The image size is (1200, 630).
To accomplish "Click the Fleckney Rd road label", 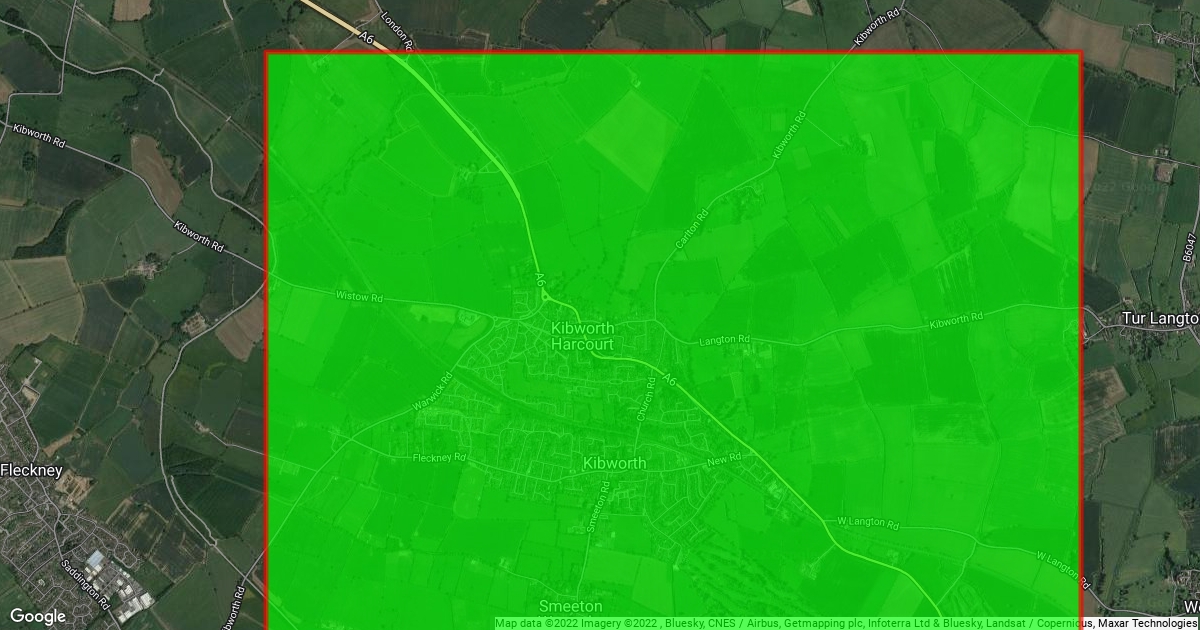I will [x=440, y=458].
